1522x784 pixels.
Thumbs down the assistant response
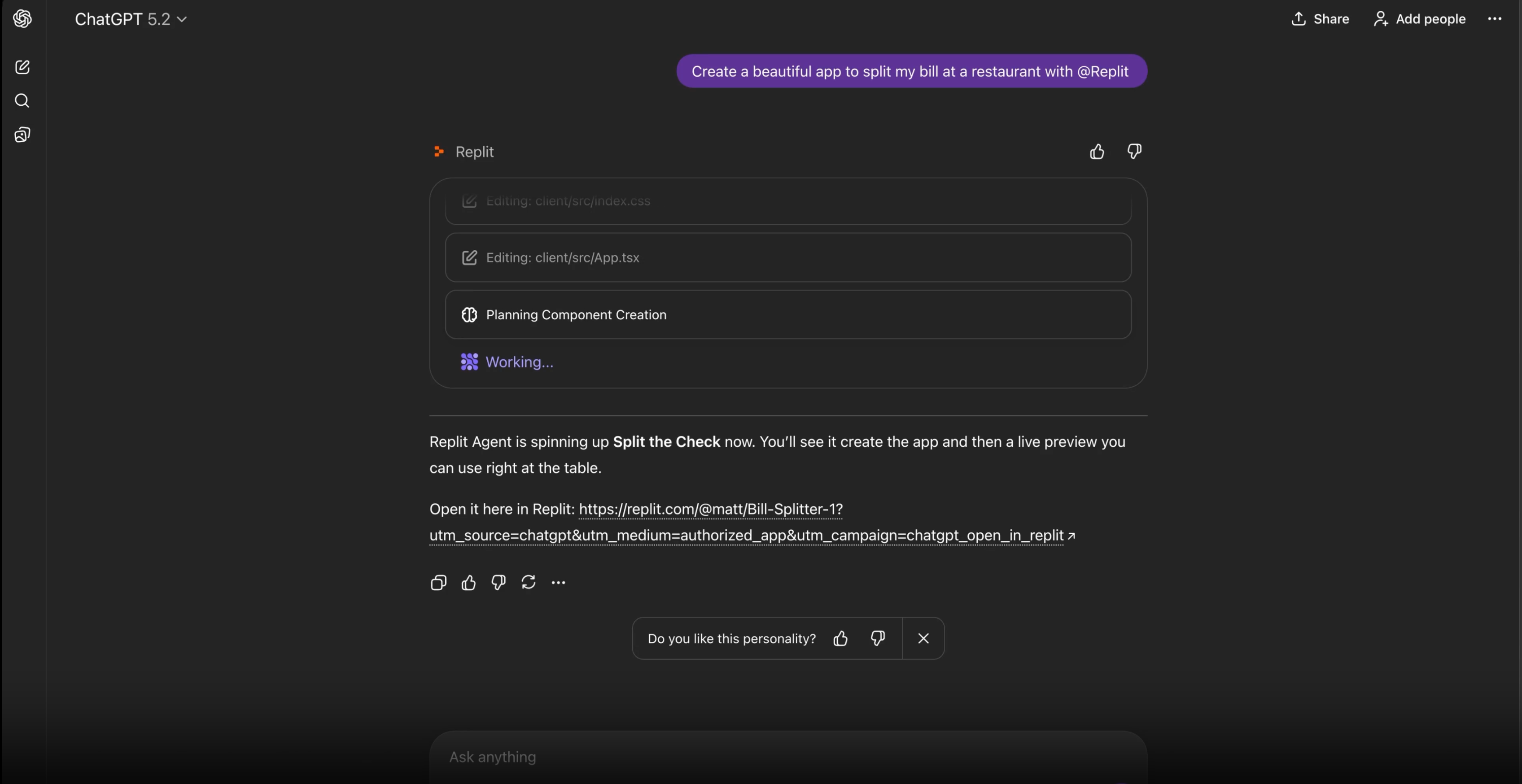coord(498,583)
